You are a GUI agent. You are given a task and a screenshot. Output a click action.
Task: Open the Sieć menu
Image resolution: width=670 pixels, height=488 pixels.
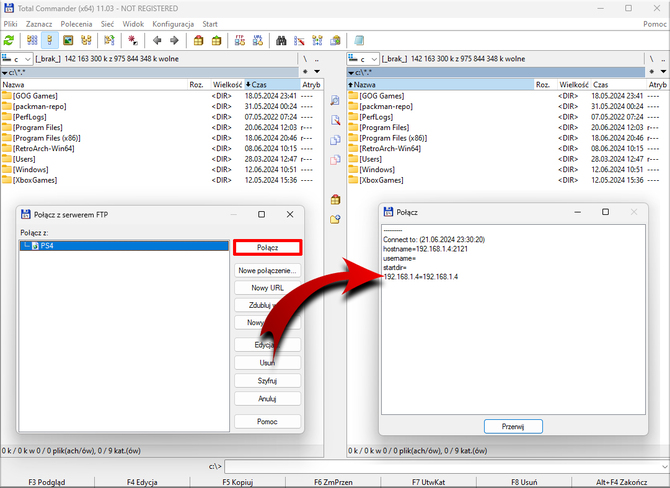click(107, 24)
